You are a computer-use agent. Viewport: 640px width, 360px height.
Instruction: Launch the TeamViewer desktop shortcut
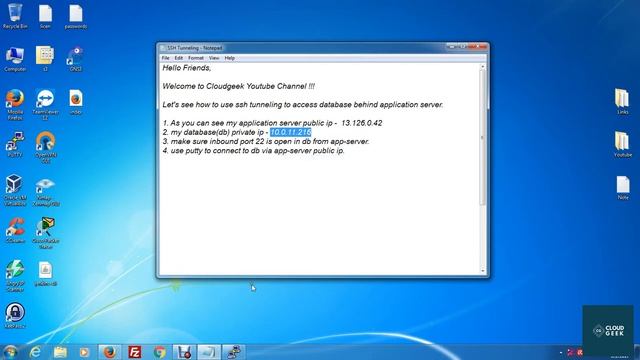(x=45, y=105)
